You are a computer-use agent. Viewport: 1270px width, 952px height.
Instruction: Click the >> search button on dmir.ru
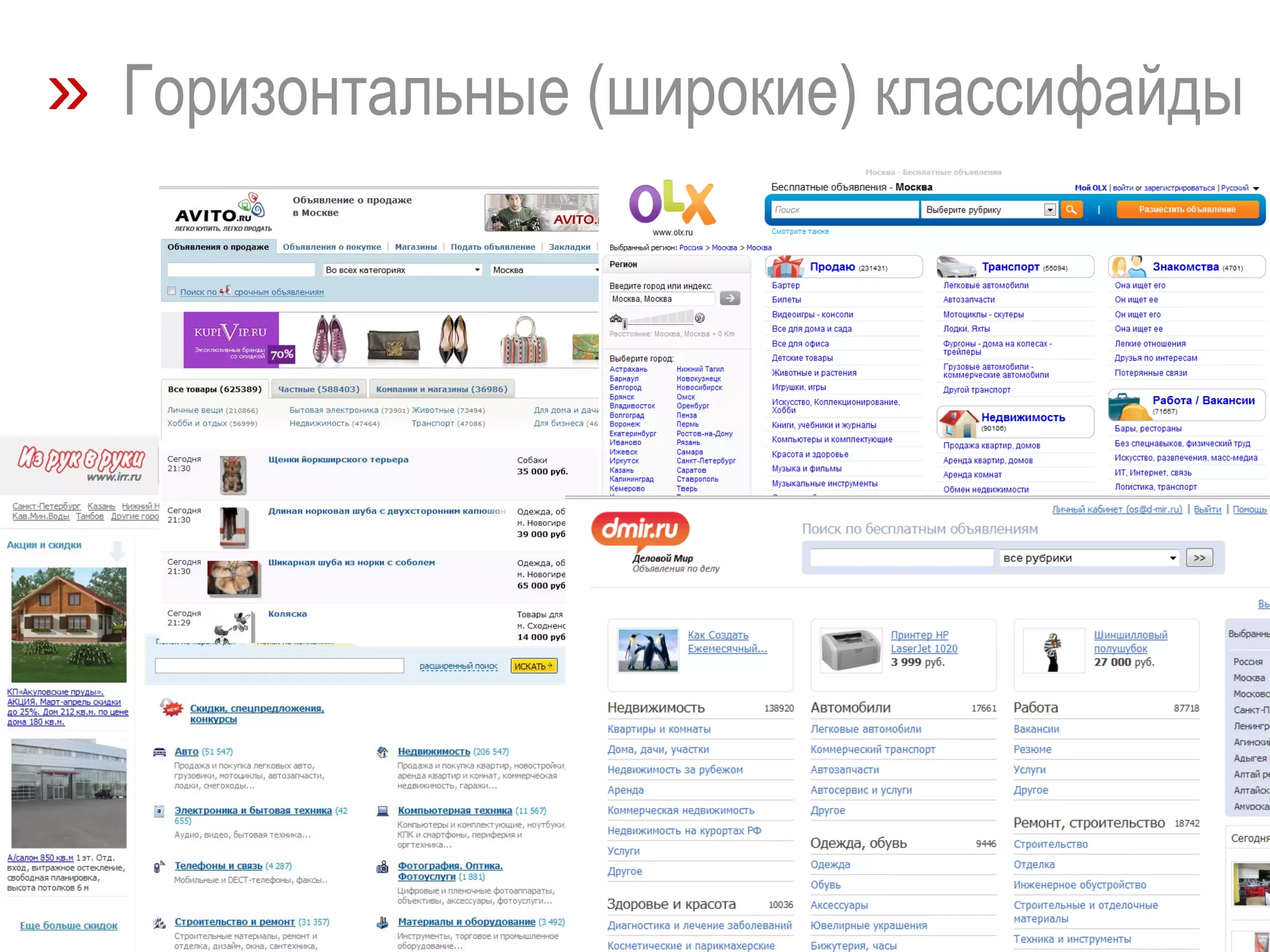click(x=1199, y=558)
